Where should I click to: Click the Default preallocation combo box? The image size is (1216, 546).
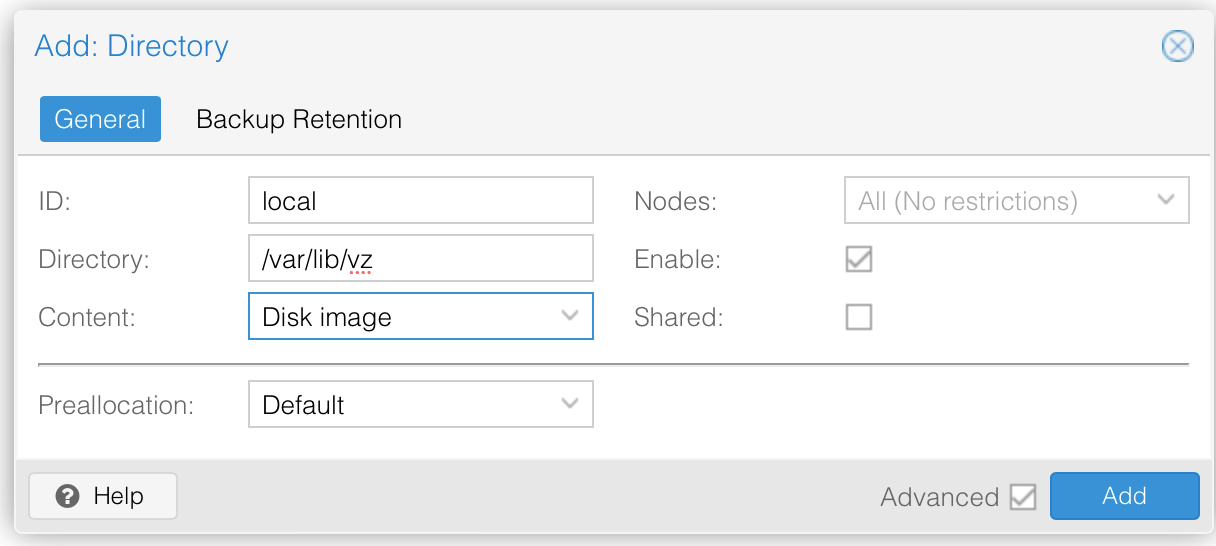421,404
